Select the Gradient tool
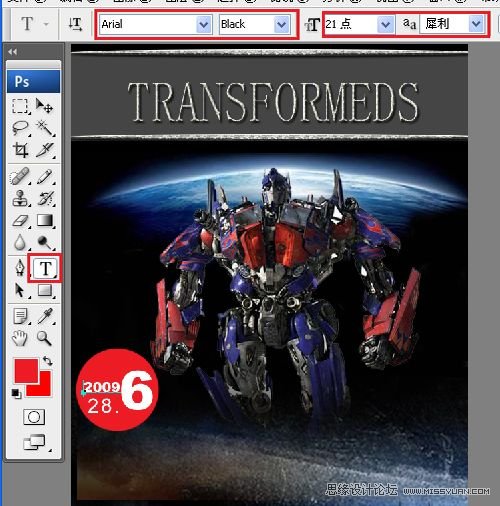The height and width of the screenshot is (506, 500). click(x=45, y=221)
